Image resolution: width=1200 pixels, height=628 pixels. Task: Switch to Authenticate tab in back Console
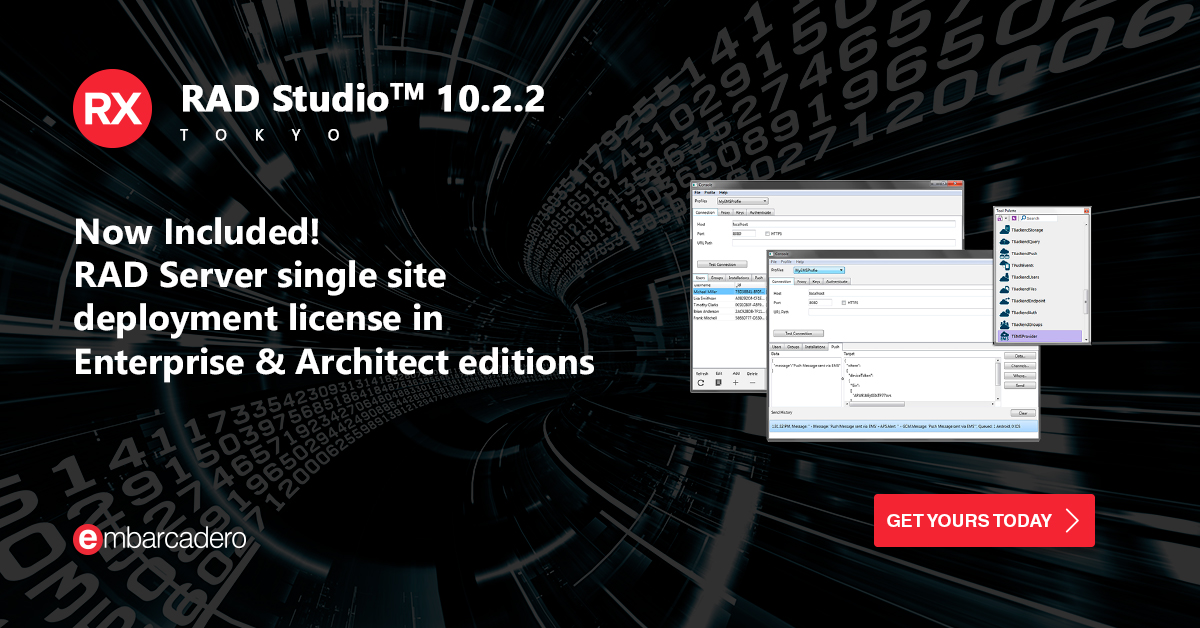760,212
